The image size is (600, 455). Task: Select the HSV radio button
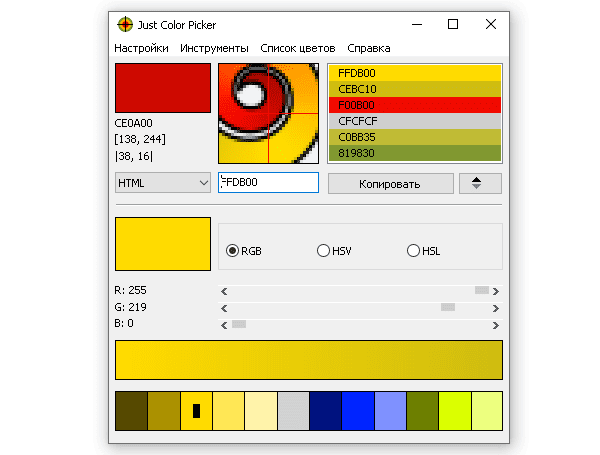pyautogui.click(x=323, y=251)
